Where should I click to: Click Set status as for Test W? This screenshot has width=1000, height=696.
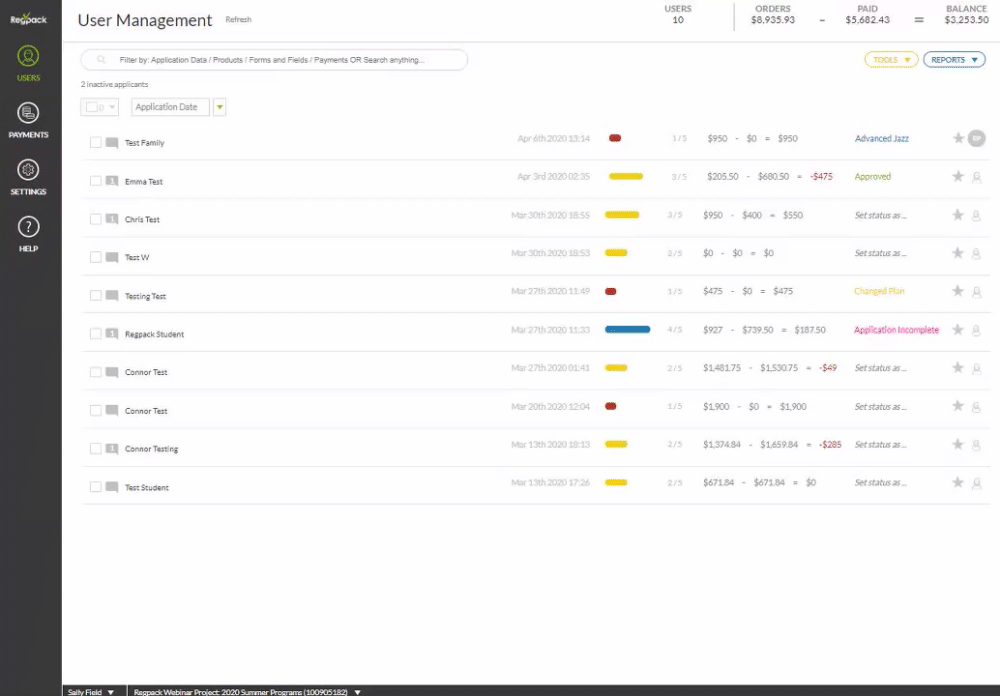tap(880, 254)
